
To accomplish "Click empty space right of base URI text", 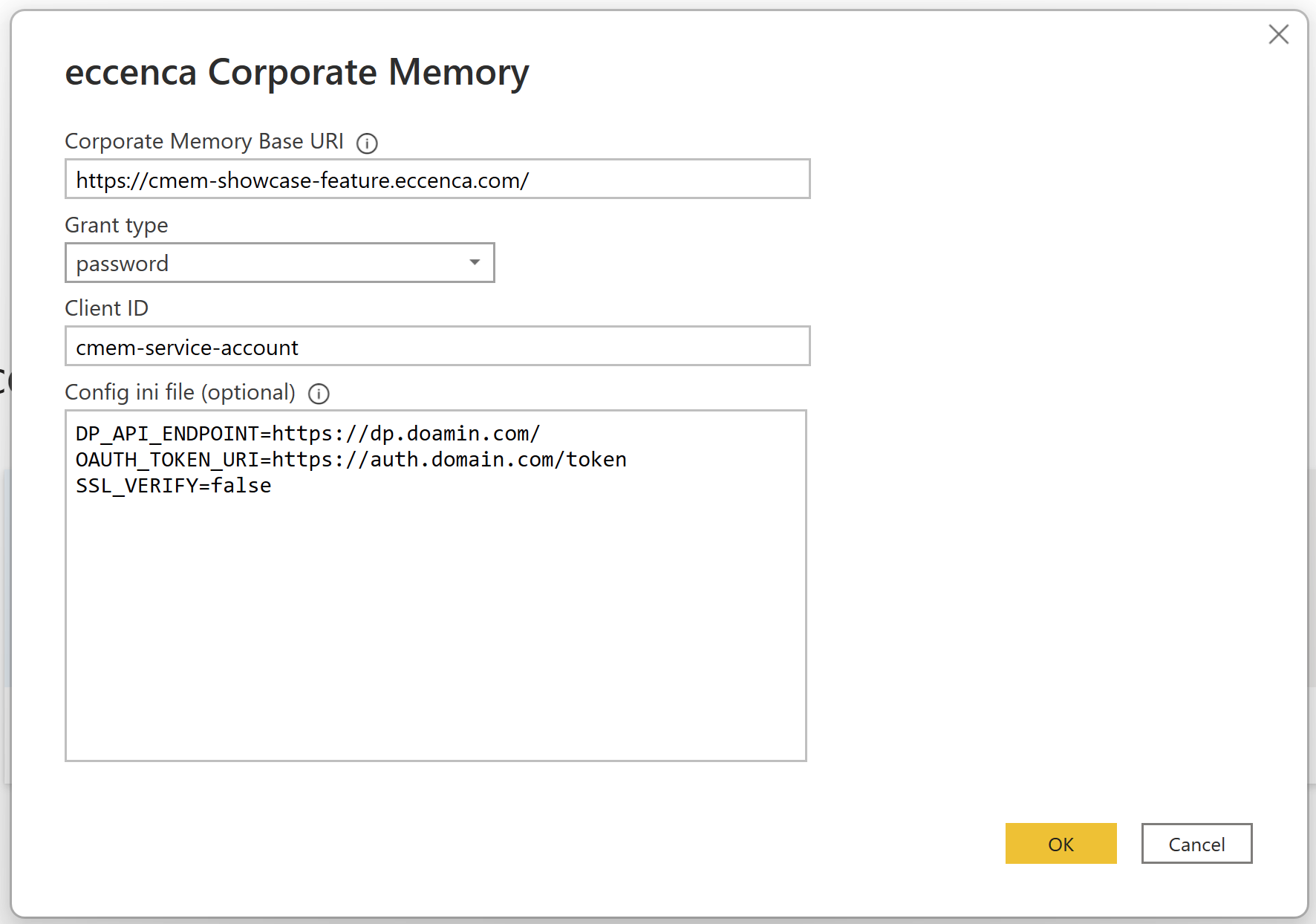I will (x=668, y=180).
